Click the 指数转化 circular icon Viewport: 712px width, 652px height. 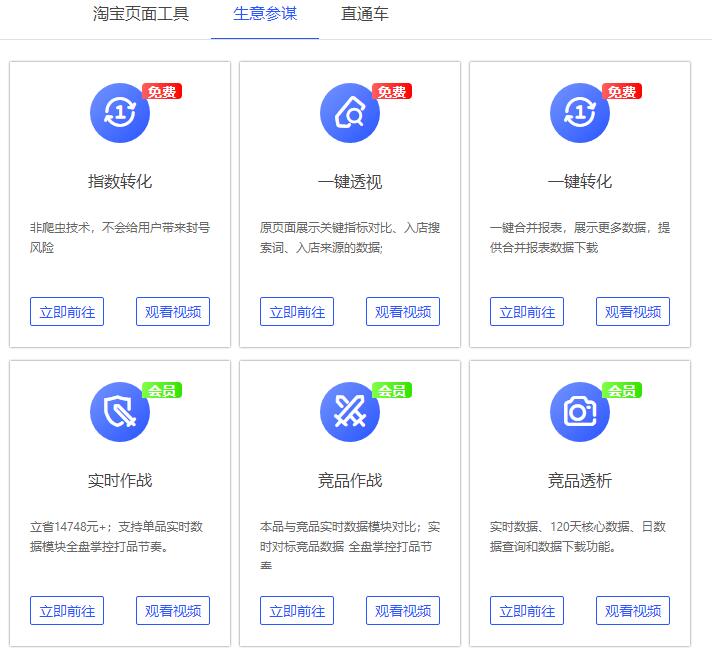(x=120, y=113)
